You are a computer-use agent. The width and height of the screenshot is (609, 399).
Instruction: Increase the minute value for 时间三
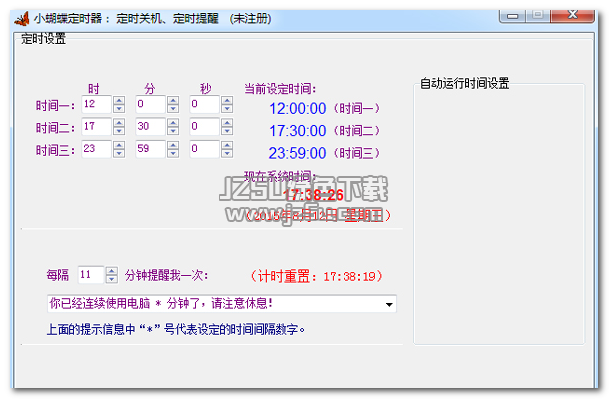click(x=173, y=145)
